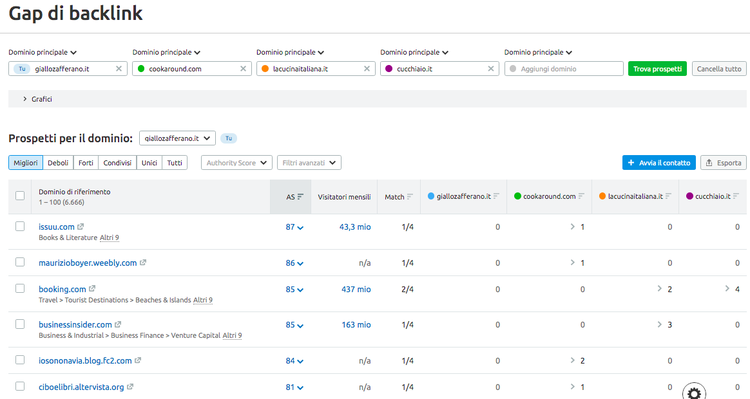Expand cucchiaio.it backlinks arrow for booking.com

click(x=727, y=288)
